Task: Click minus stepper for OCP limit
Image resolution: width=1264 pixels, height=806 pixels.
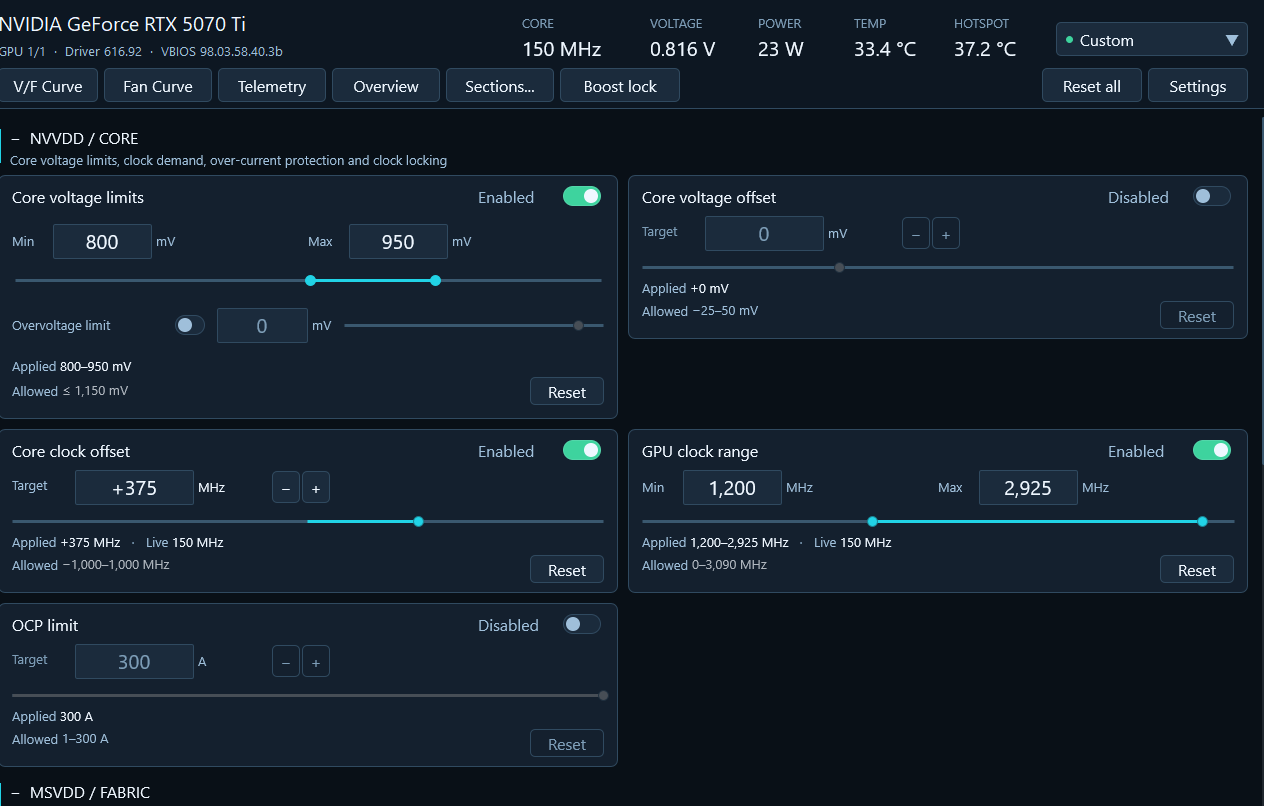Action: [x=286, y=662]
